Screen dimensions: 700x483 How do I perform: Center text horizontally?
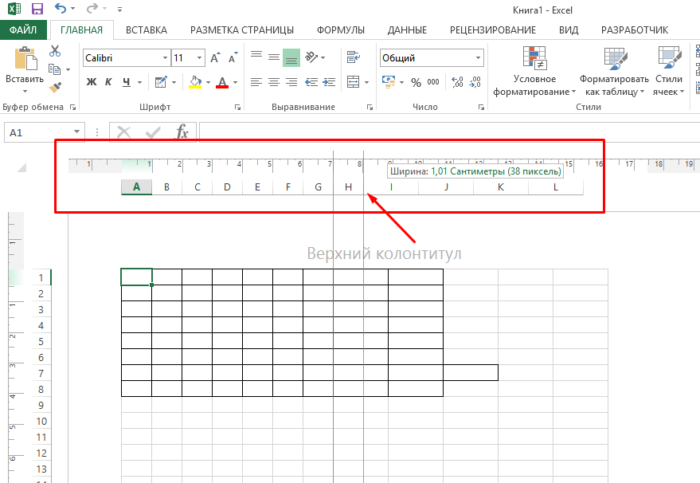[274, 82]
